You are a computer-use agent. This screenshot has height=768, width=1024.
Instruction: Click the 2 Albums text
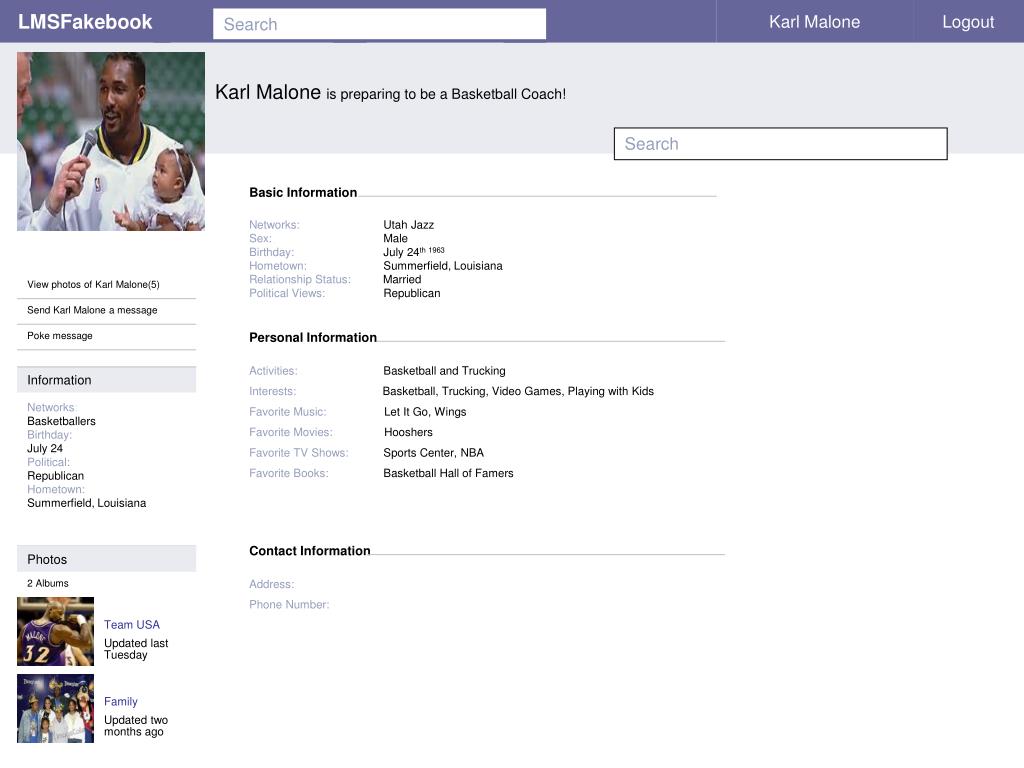click(48, 583)
